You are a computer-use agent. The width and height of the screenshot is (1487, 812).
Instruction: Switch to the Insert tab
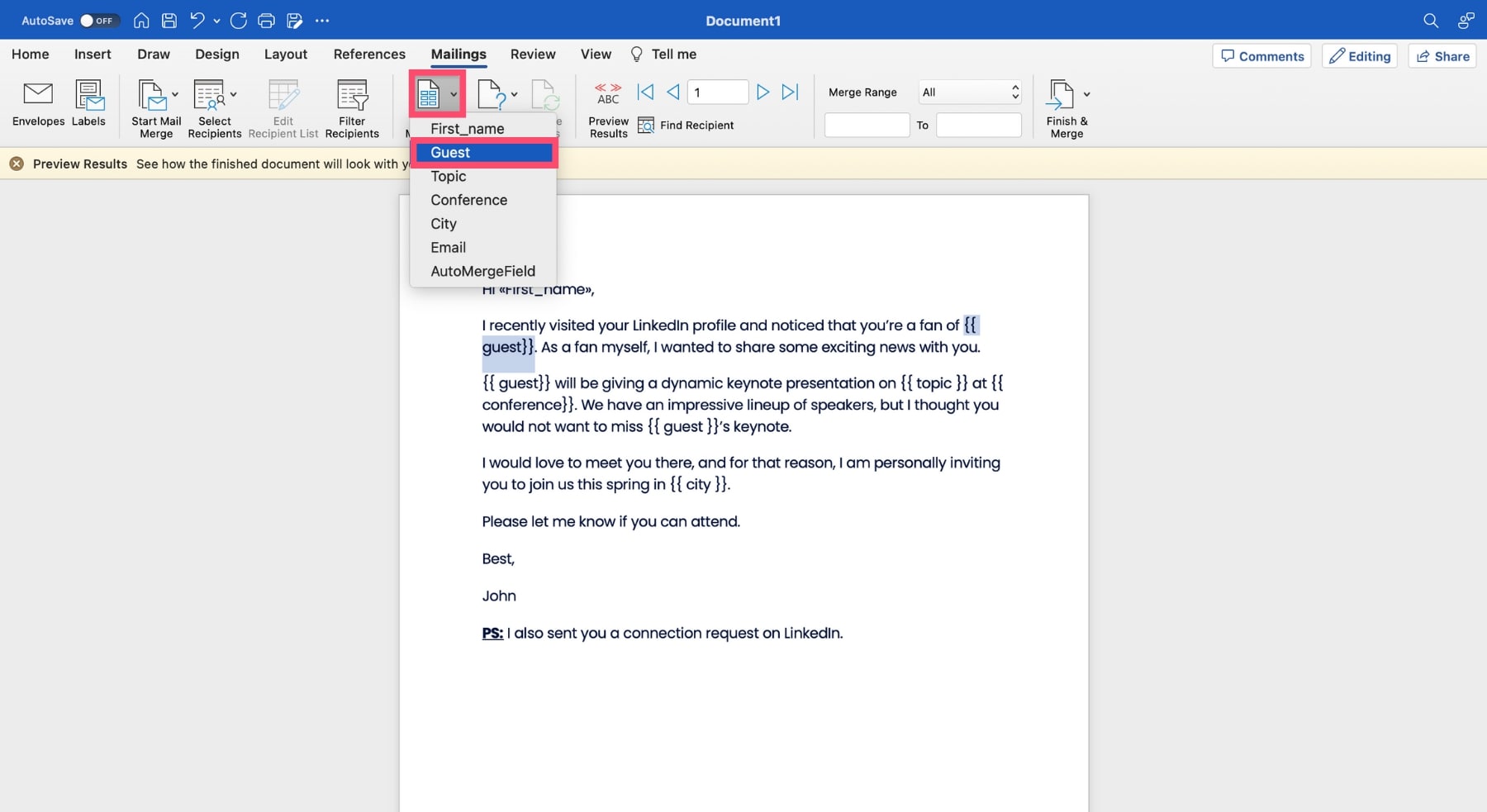(93, 54)
